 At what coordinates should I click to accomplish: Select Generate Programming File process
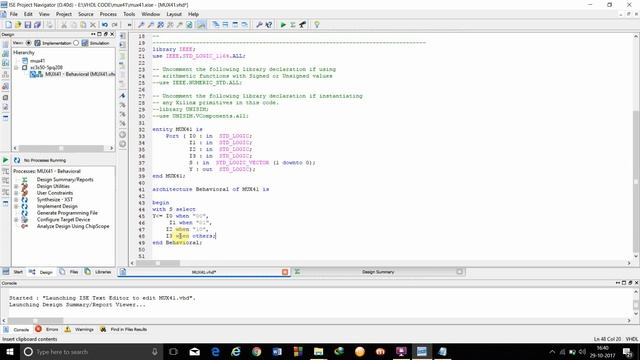coord(67,213)
